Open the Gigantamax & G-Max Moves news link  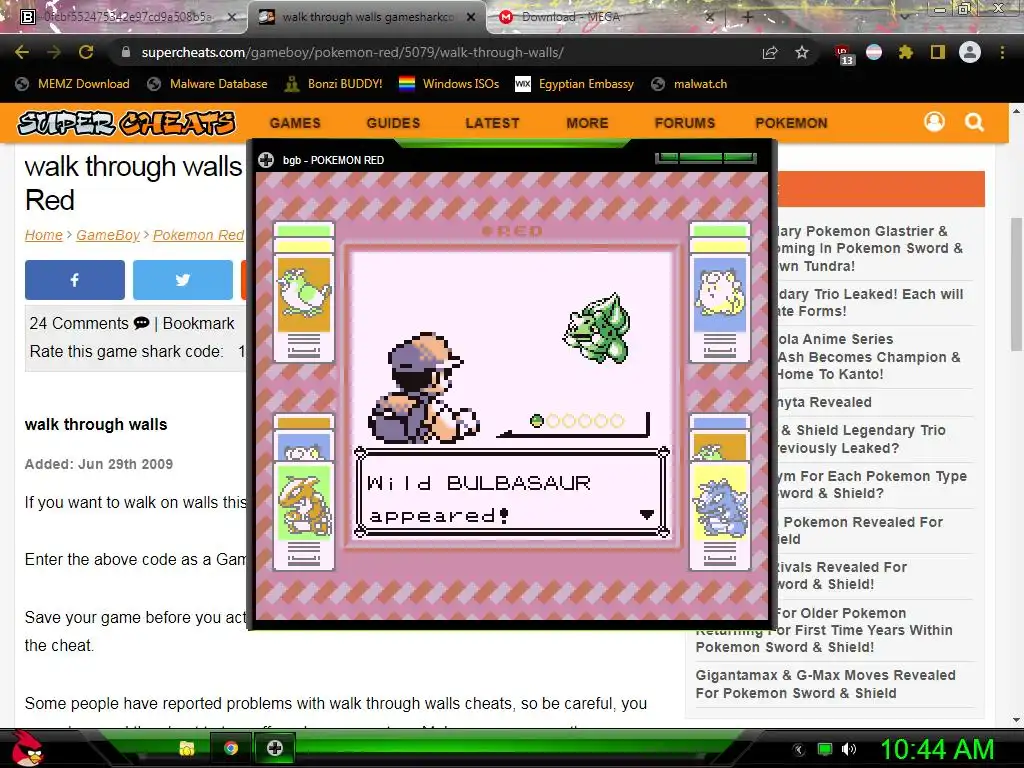825,684
